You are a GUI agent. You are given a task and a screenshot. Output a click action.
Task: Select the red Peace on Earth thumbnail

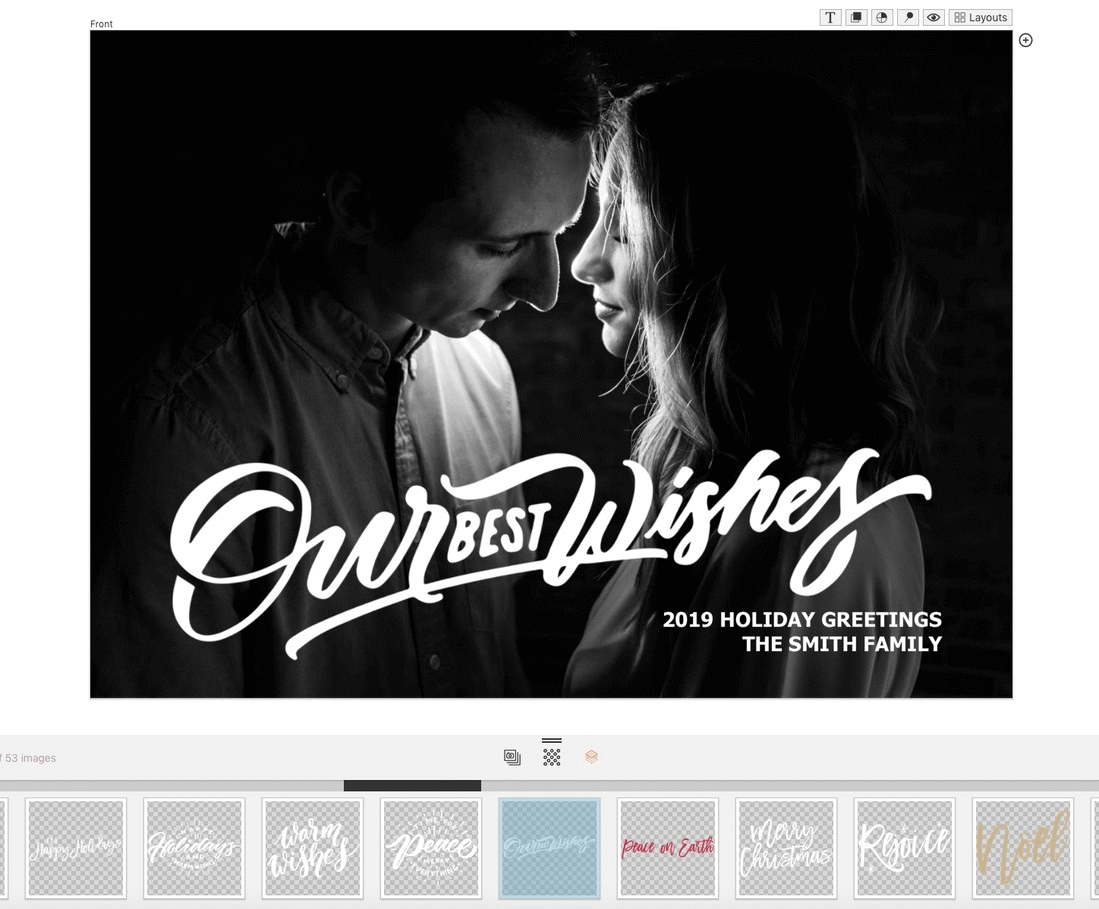click(668, 848)
